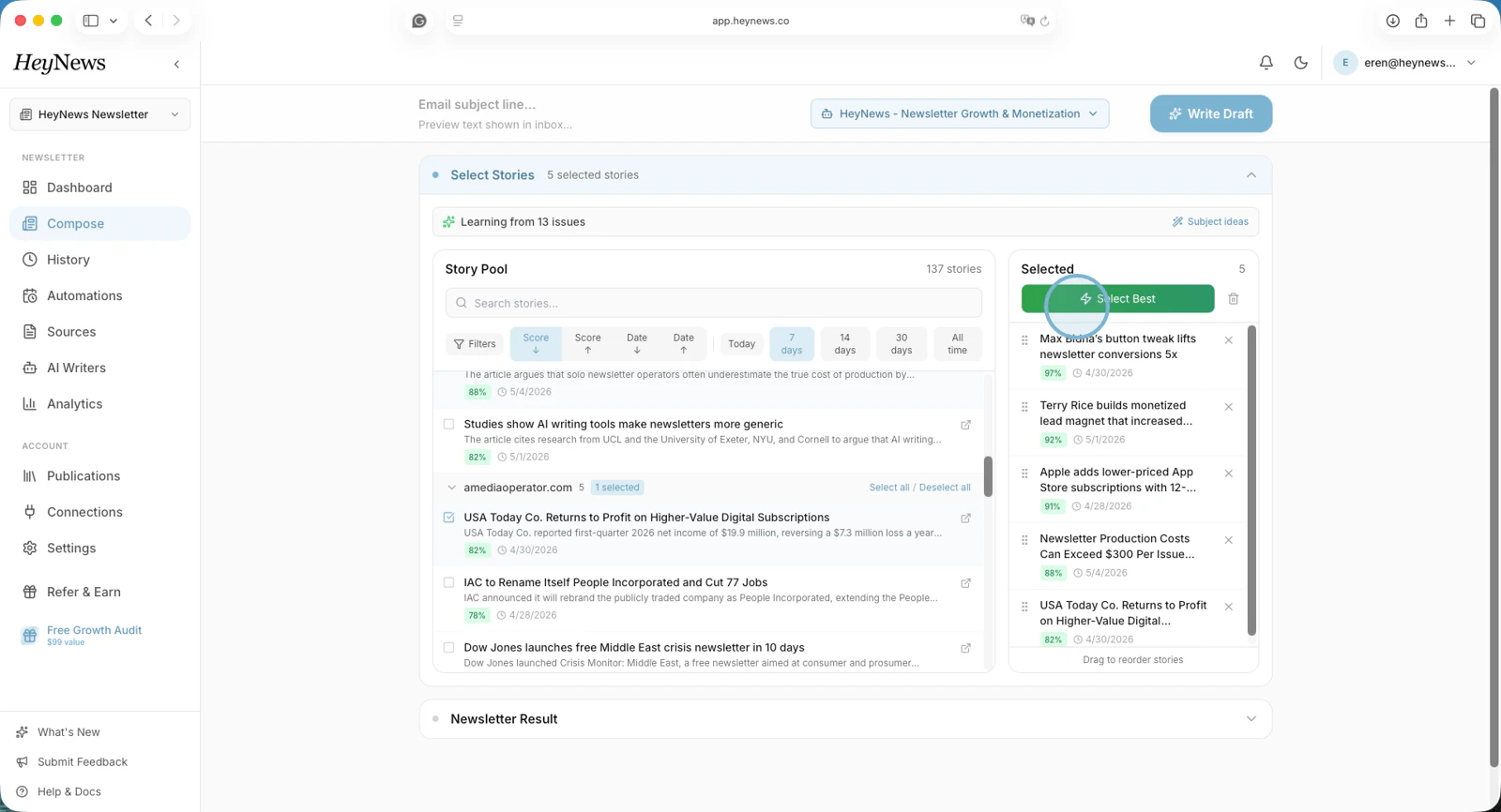Open Filters button
The height and width of the screenshot is (812, 1501).
point(475,344)
